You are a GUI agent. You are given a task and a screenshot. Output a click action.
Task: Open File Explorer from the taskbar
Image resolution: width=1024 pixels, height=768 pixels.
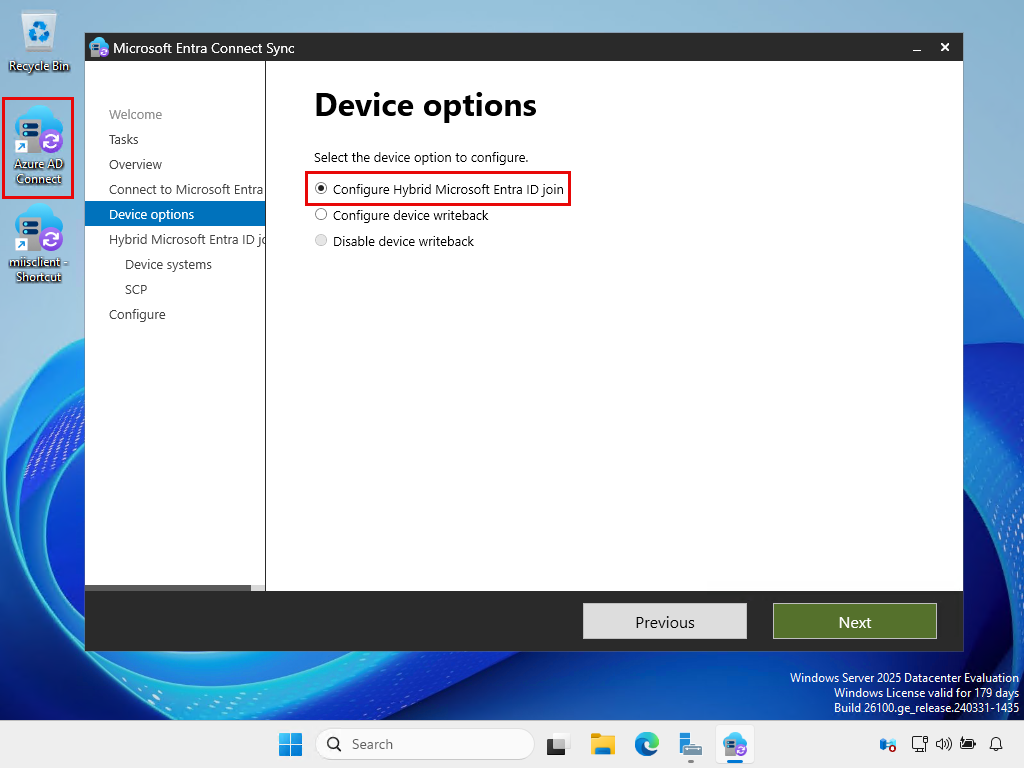[602, 744]
